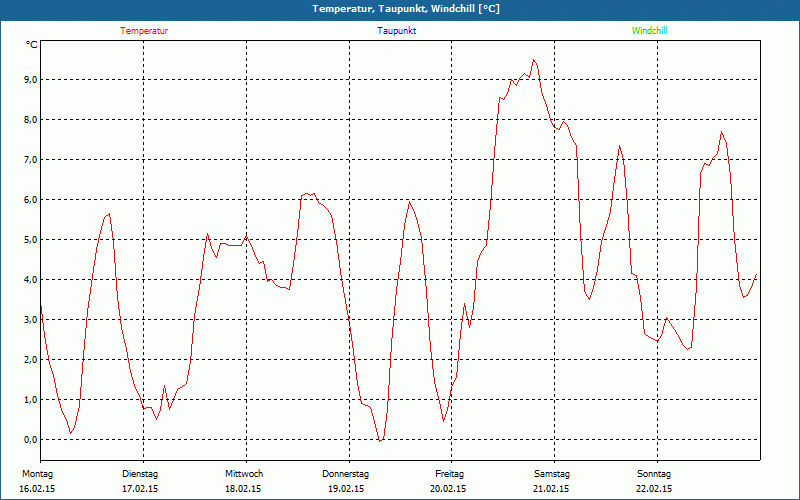Click the highest temperature peak above 9,0

[x=534, y=60]
